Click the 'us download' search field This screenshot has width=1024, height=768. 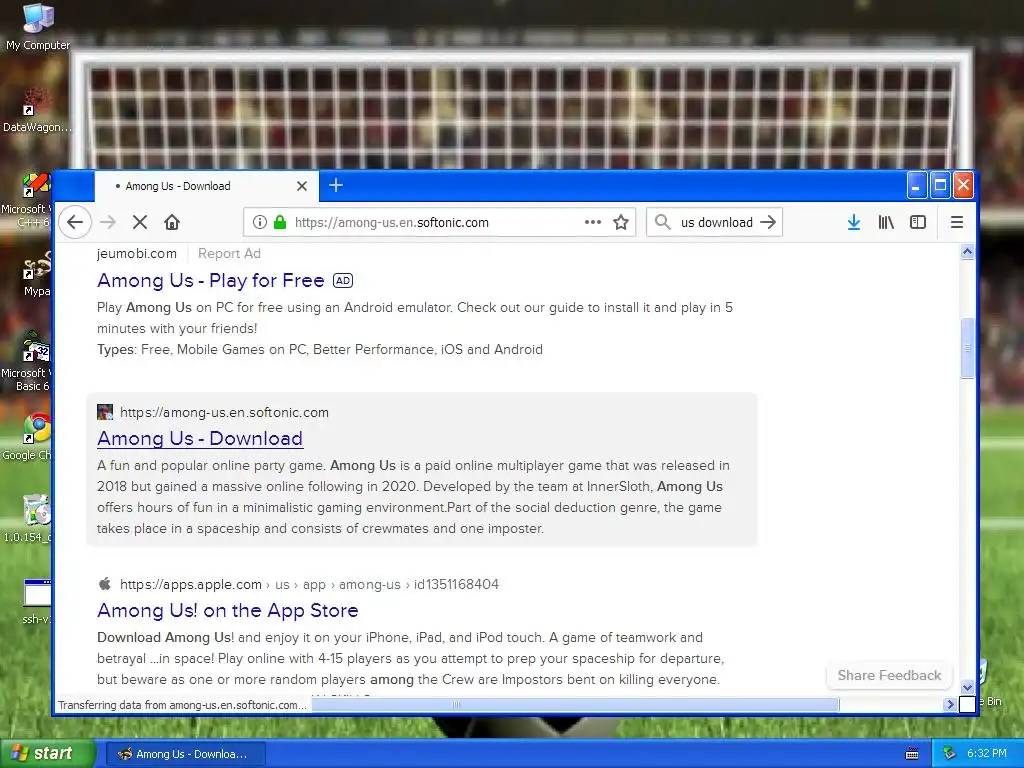tap(716, 222)
